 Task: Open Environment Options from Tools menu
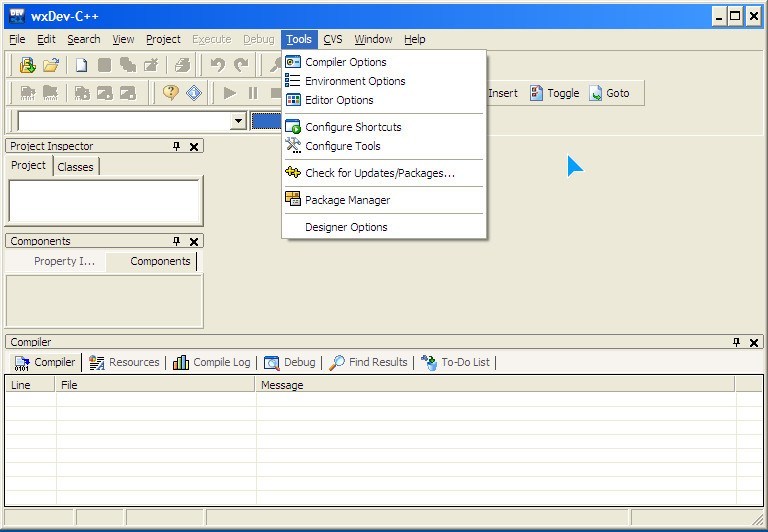click(x=384, y=81)
